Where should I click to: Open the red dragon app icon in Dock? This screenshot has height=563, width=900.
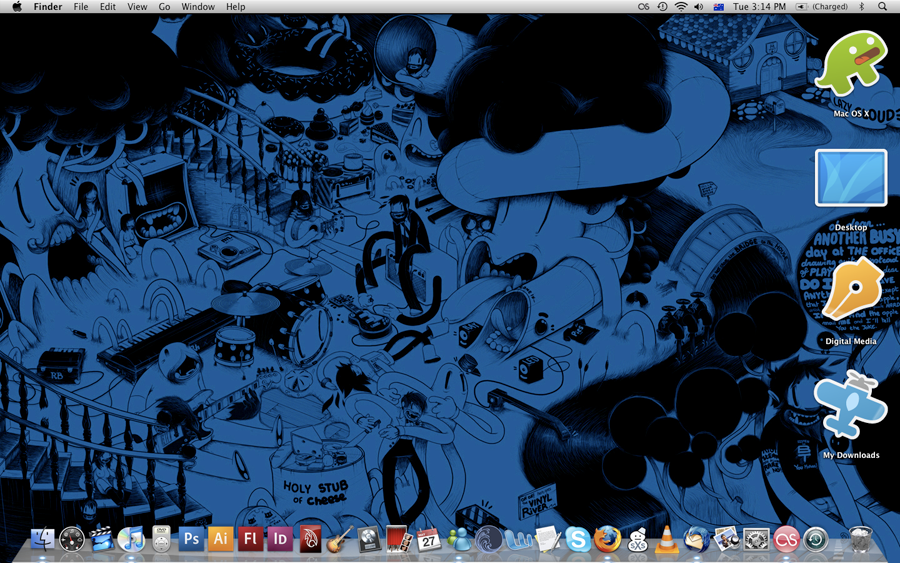[x=310, y=539]
